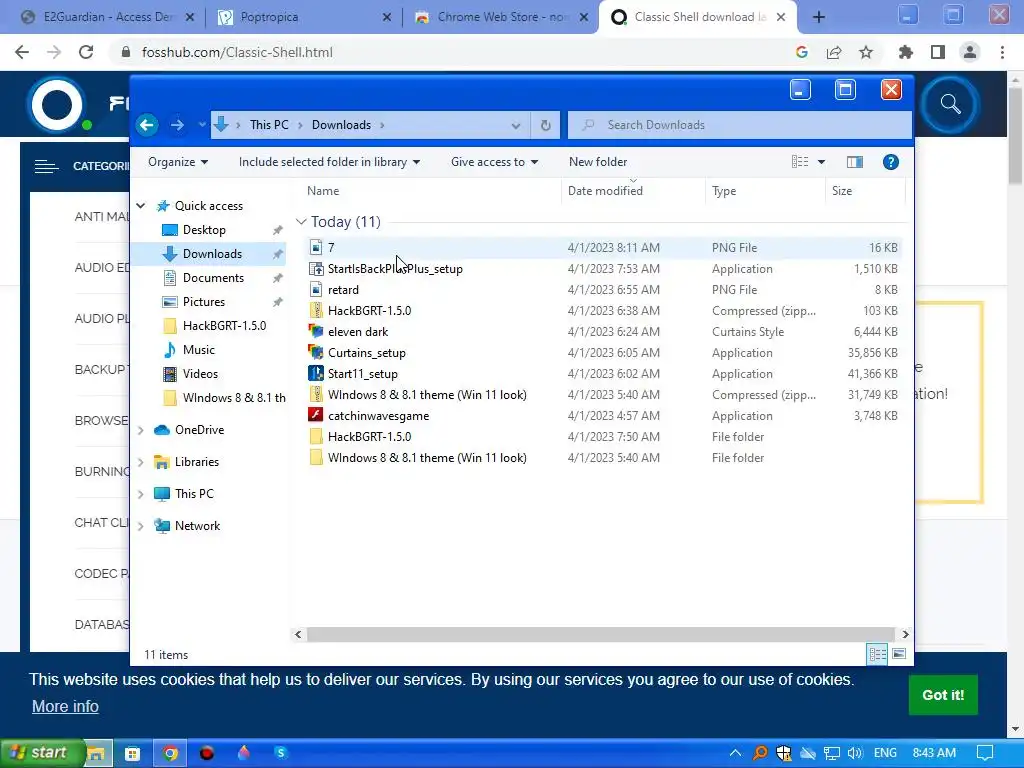Select the StartIsBackPlusPlus_setup file
The height and width of the screenshot is (768, 1024).
tap(394, 269)
